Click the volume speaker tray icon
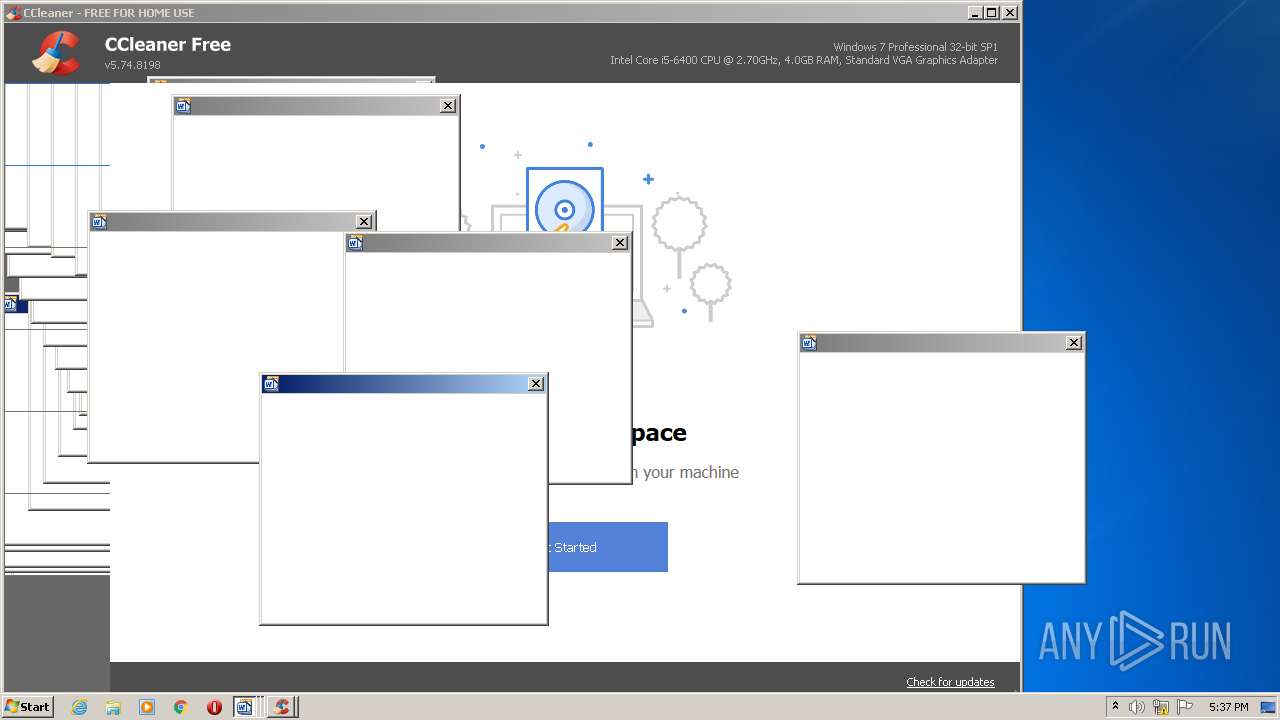Screen dimensions: 1280x720 1137,707
